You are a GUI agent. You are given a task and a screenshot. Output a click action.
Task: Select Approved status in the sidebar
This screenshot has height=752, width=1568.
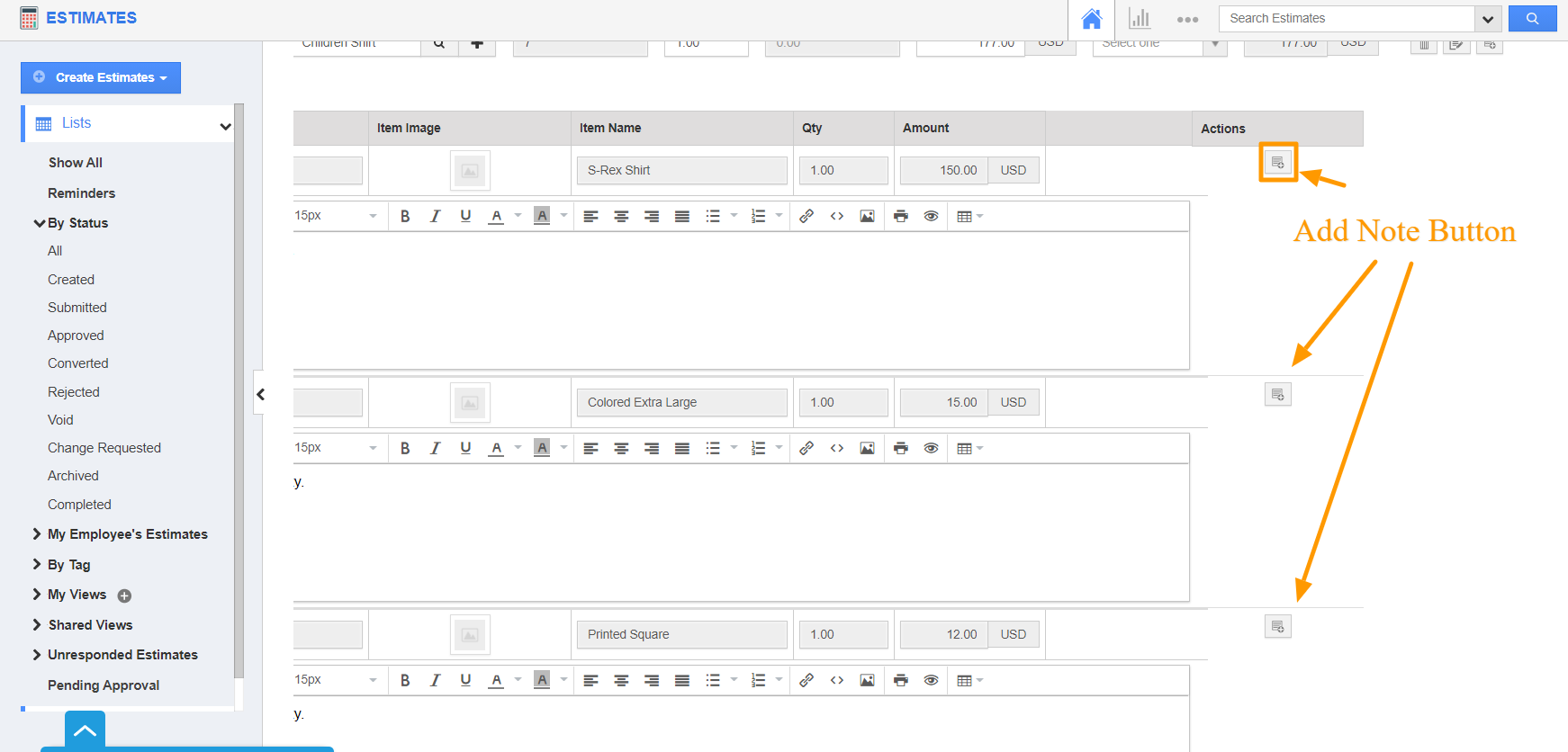[76, 336]
